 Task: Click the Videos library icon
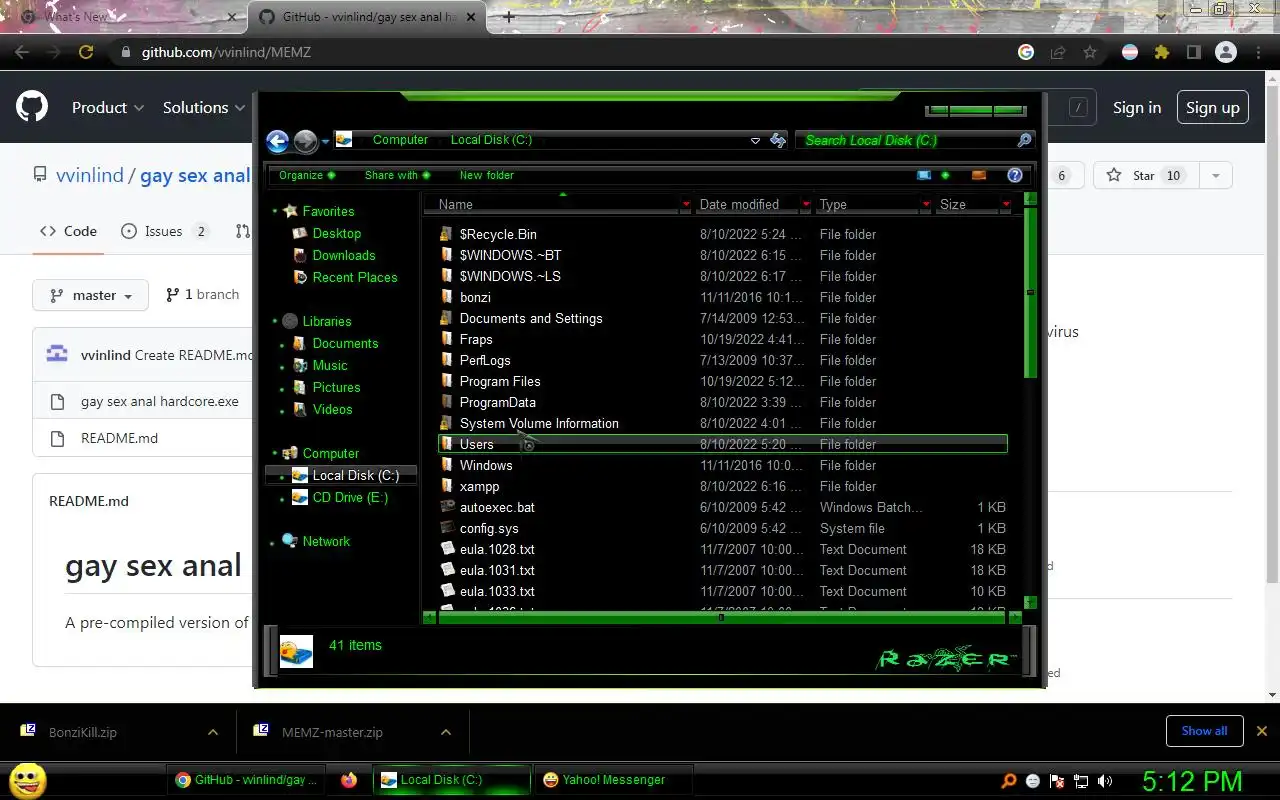(x=301, y=409)
